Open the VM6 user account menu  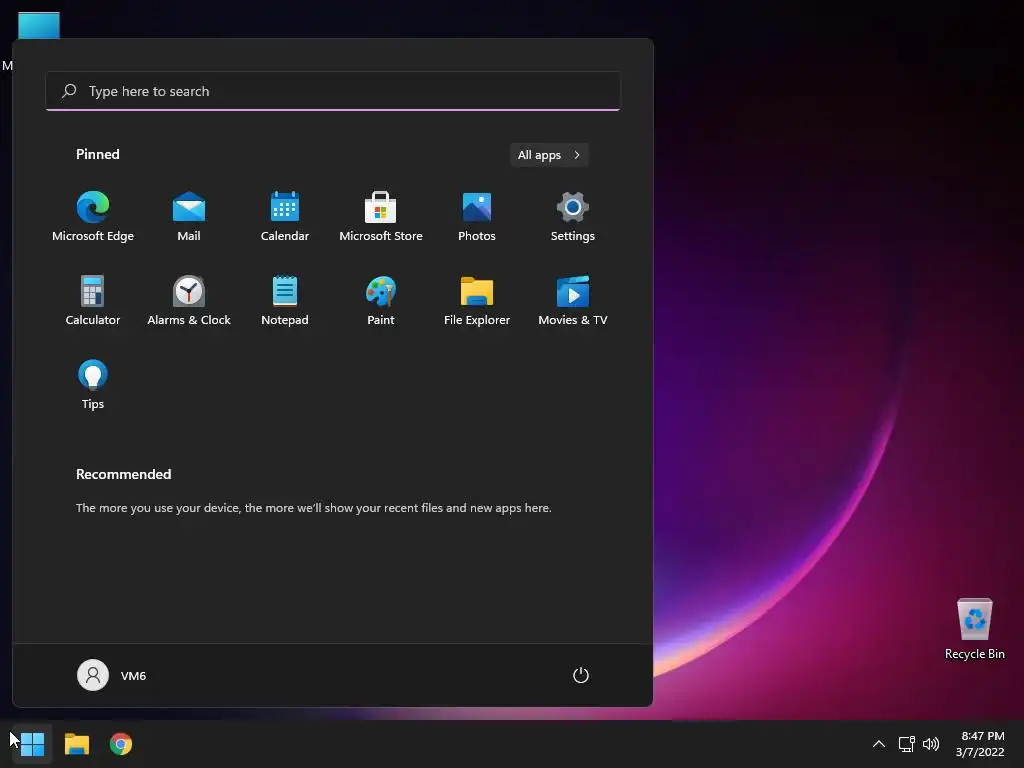tap(112, 675)
